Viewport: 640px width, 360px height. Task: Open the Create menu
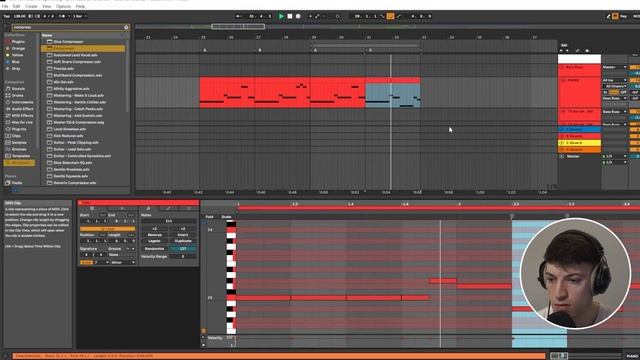31,7
